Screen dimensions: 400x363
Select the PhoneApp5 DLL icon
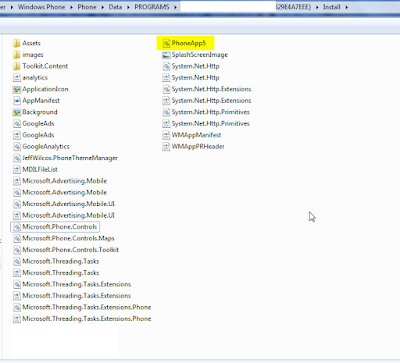pos(166,43)
